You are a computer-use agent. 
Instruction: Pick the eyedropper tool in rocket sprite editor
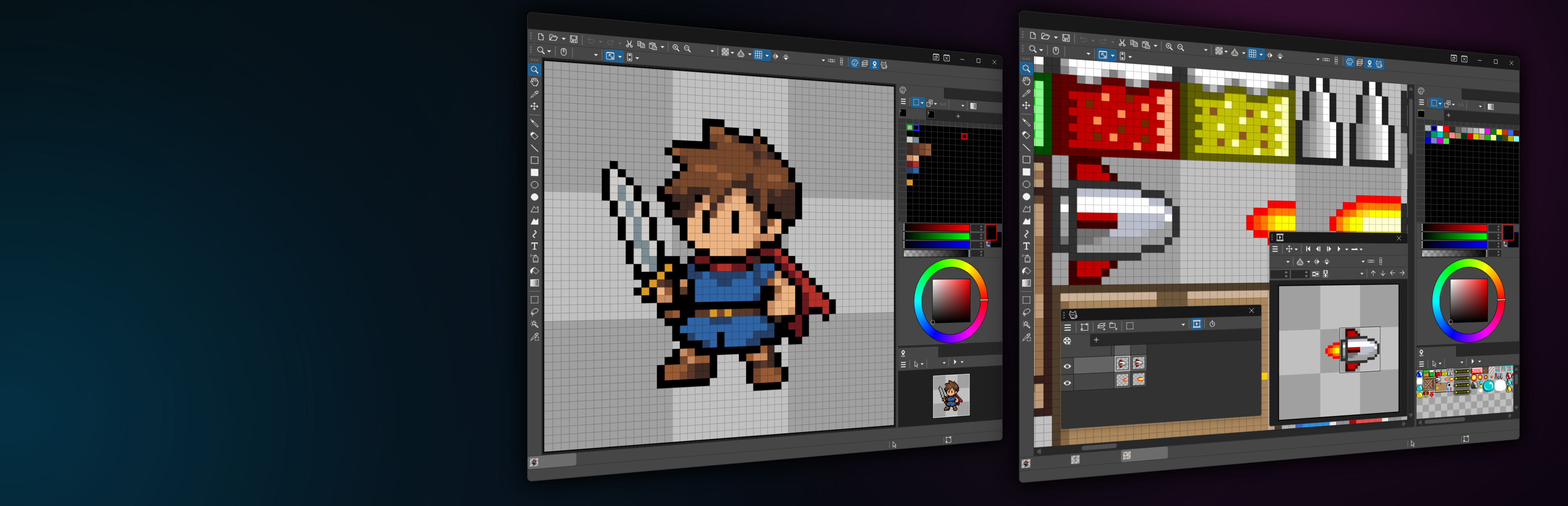pos(1026,93)
